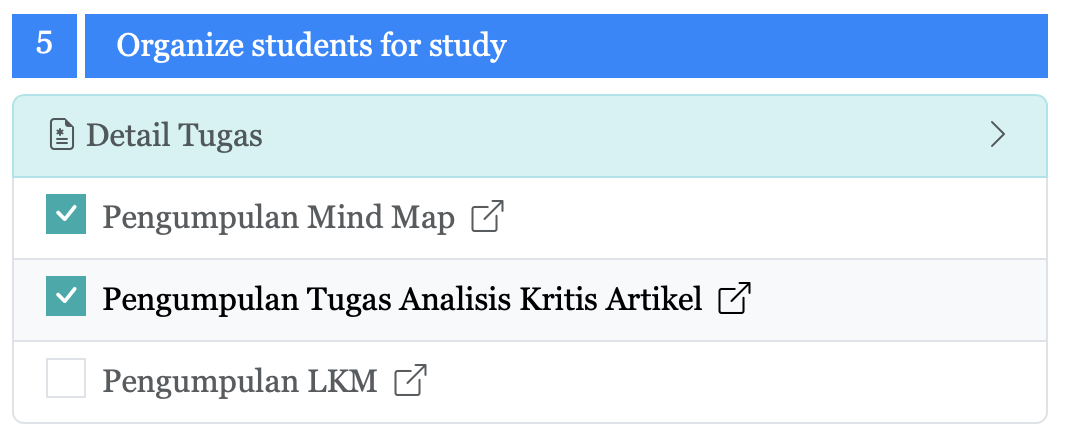1068x434 pixels.
Task: Open the Mind Map external link icon
Action: (487, 217)
